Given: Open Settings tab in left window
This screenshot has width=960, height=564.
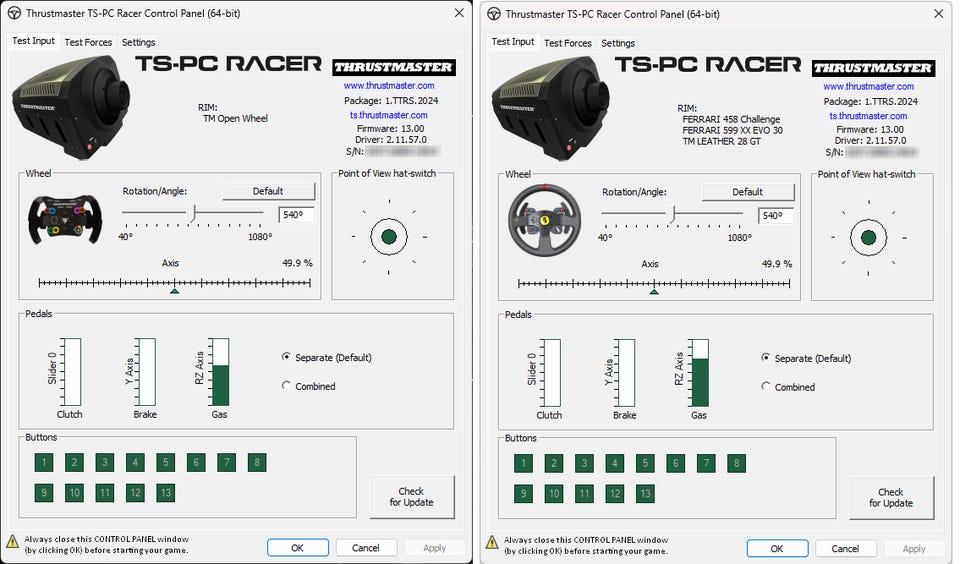Looking at the screenshot, I should [x=138, y=42].
